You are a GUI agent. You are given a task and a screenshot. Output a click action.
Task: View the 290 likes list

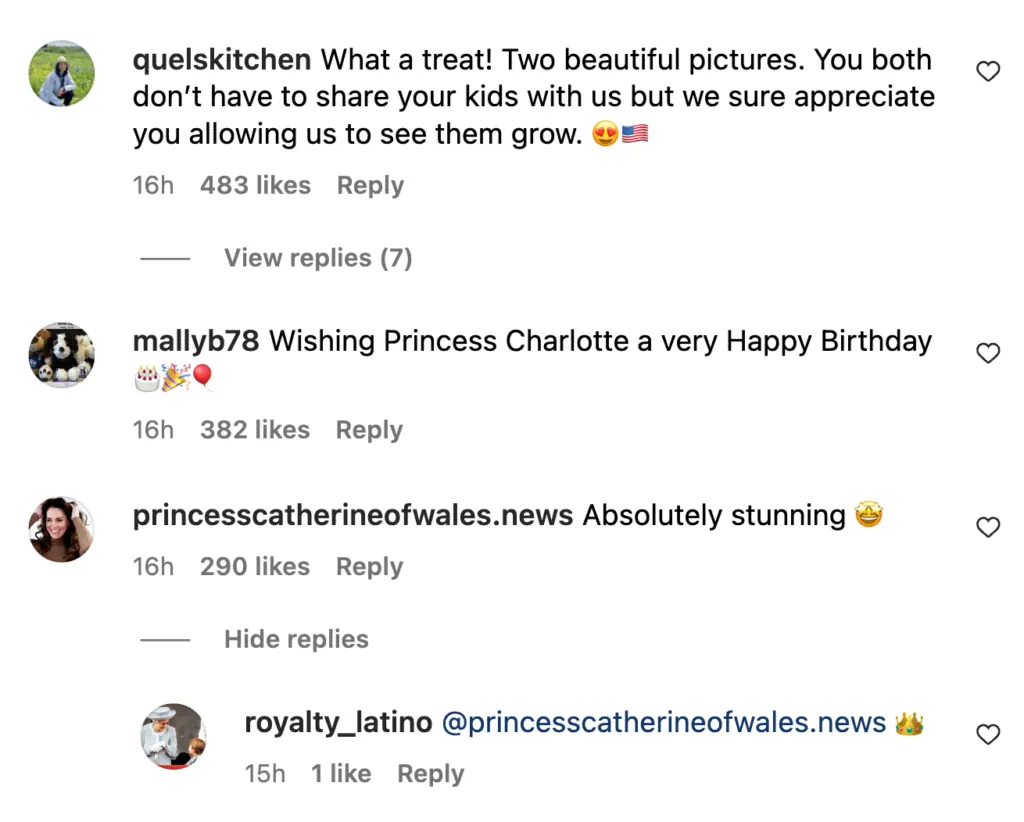pos(255,567)
